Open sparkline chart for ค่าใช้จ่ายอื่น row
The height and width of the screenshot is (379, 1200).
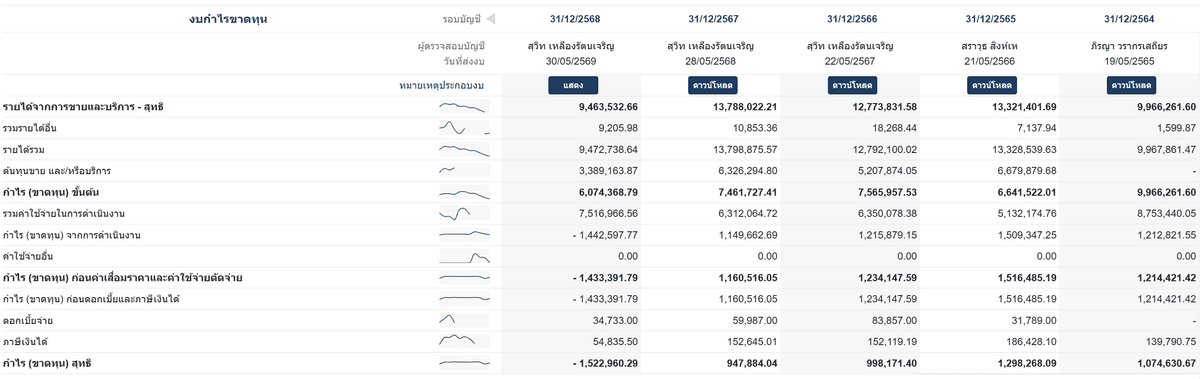pos(465,257)
